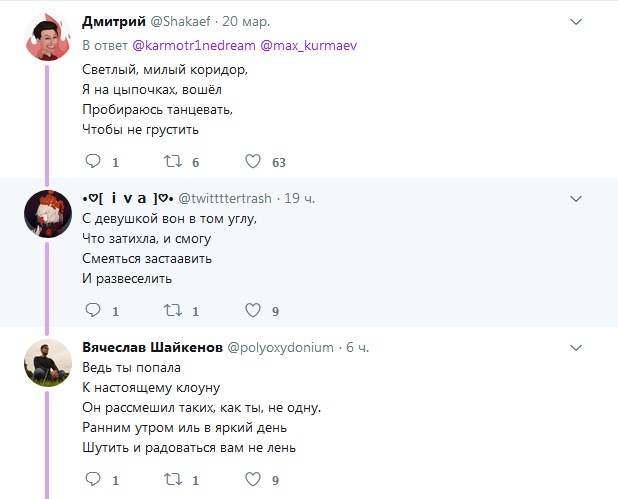Reply to Дмитрий's tweet via comment icon

tap(93, 161)
